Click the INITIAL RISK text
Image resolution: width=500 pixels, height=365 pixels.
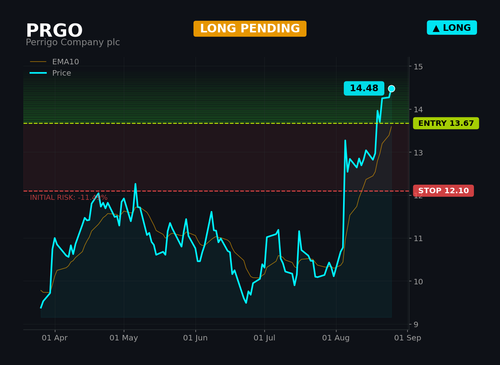(x=68, y=198)
